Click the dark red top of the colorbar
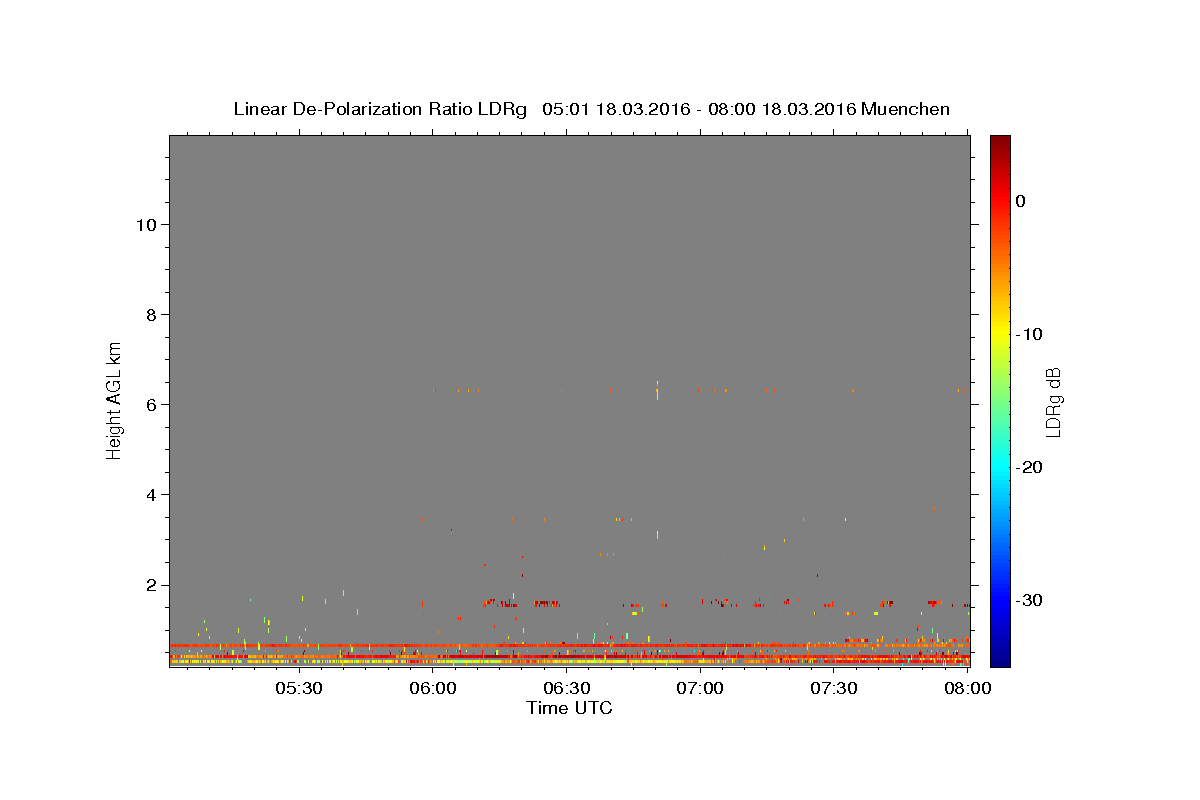Viewport: 1200px width, 800px height. 1000,145
